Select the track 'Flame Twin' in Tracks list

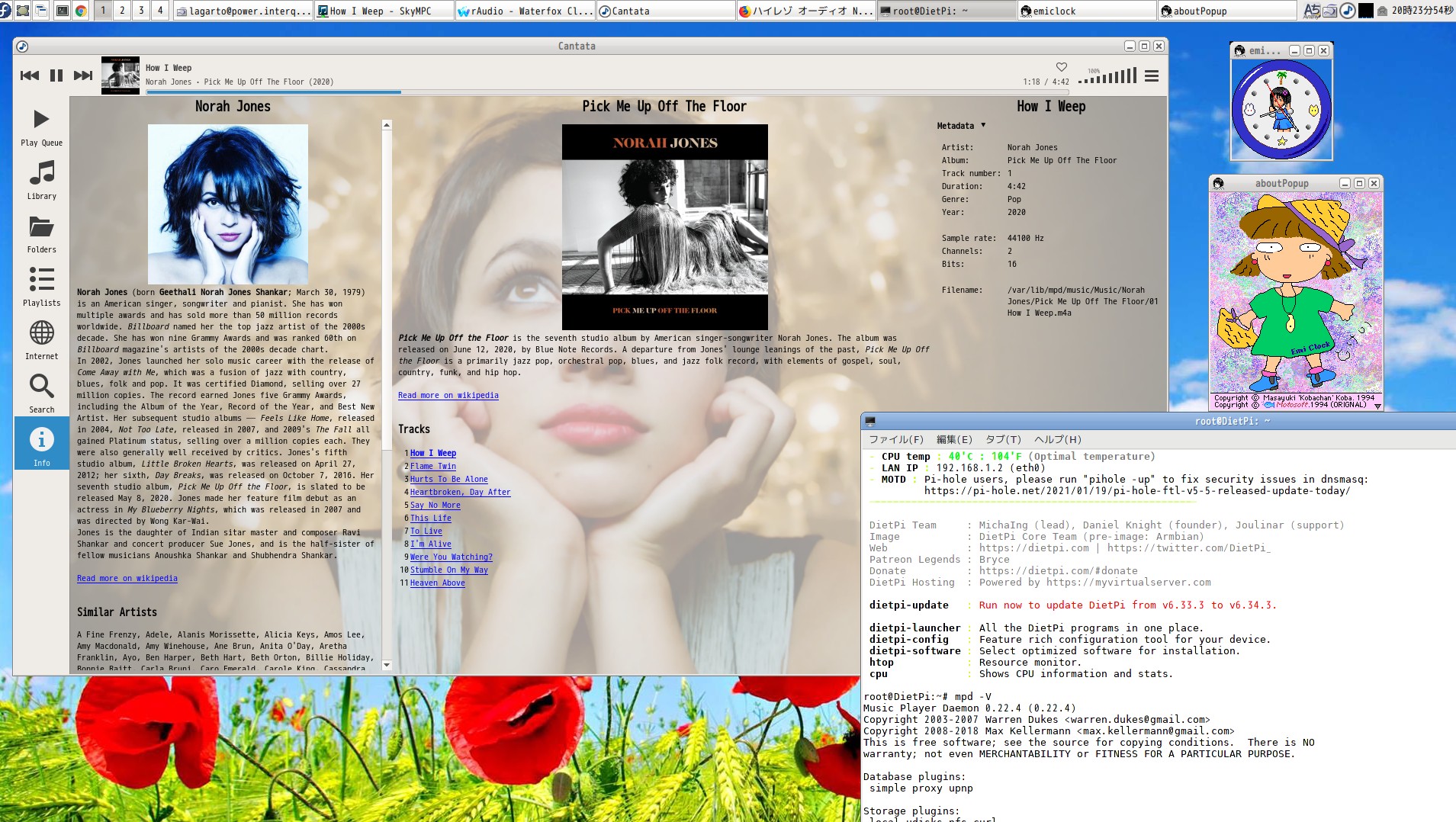point(433,466)
